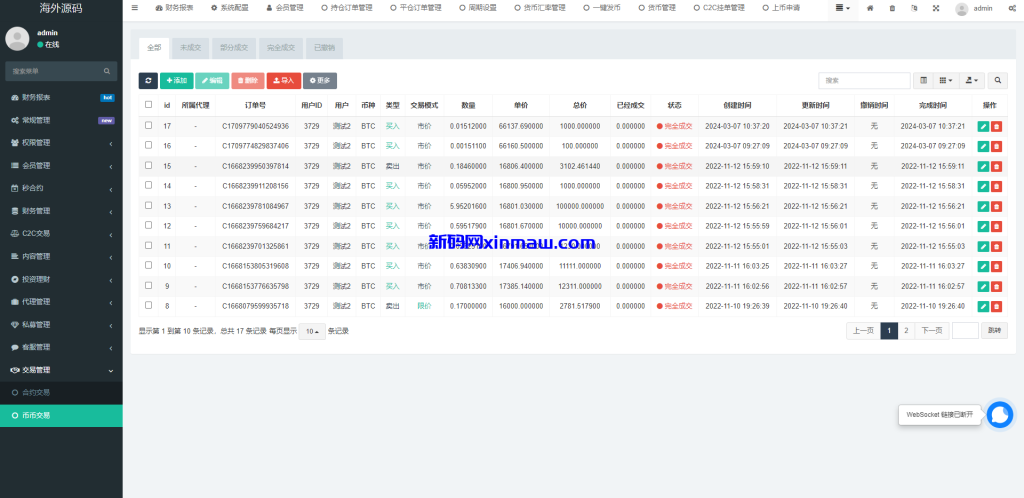Open the columns dropdown with grid icon
Viewport: 1024px width, 498px height.
pyautogui.click(x=946, y=80)
